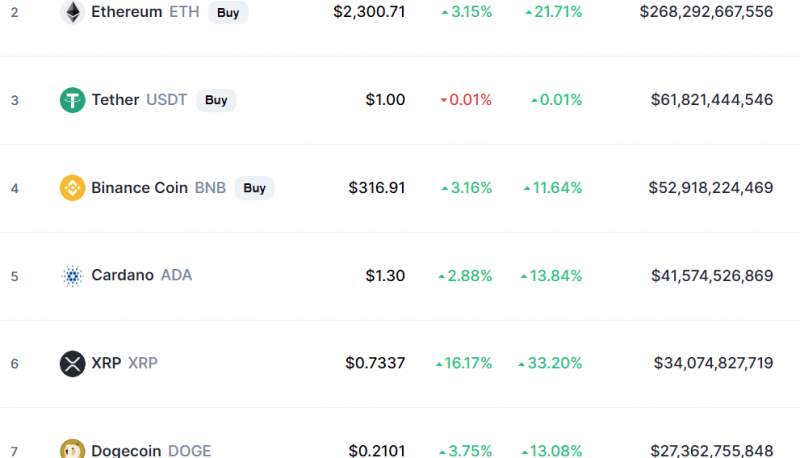Screen dimensions: 800x458
Task: Hit the Buy button for Binance Coin
Action: click(x=254, y=188)
